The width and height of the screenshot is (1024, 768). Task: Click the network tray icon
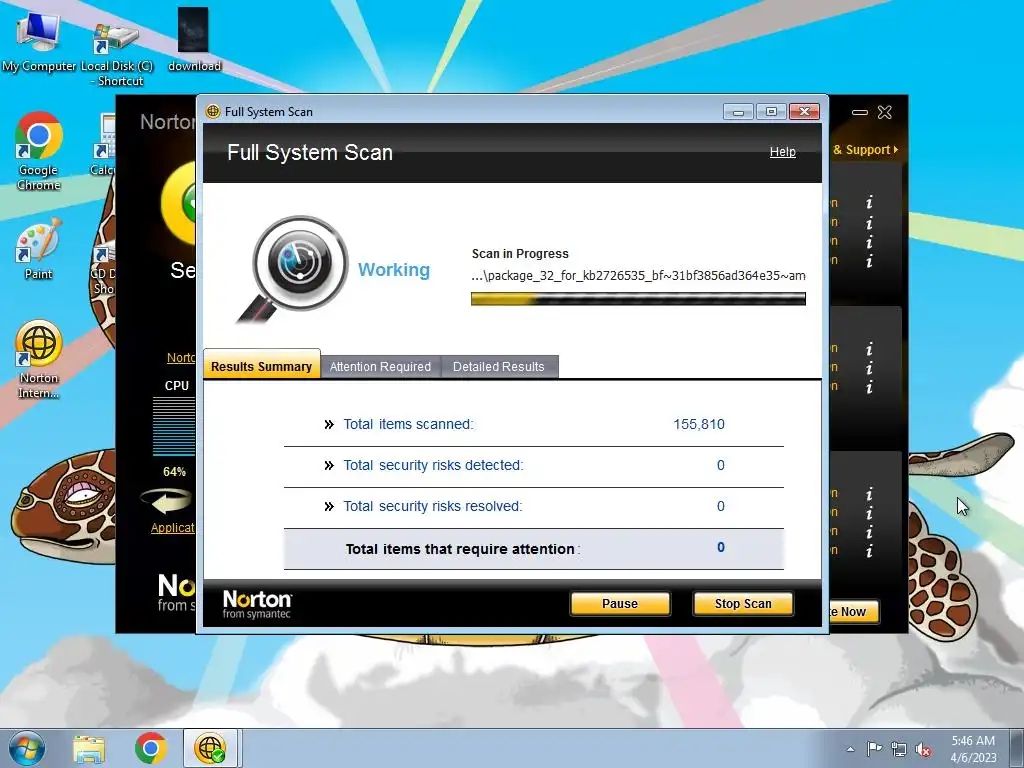tap(899, 749)
